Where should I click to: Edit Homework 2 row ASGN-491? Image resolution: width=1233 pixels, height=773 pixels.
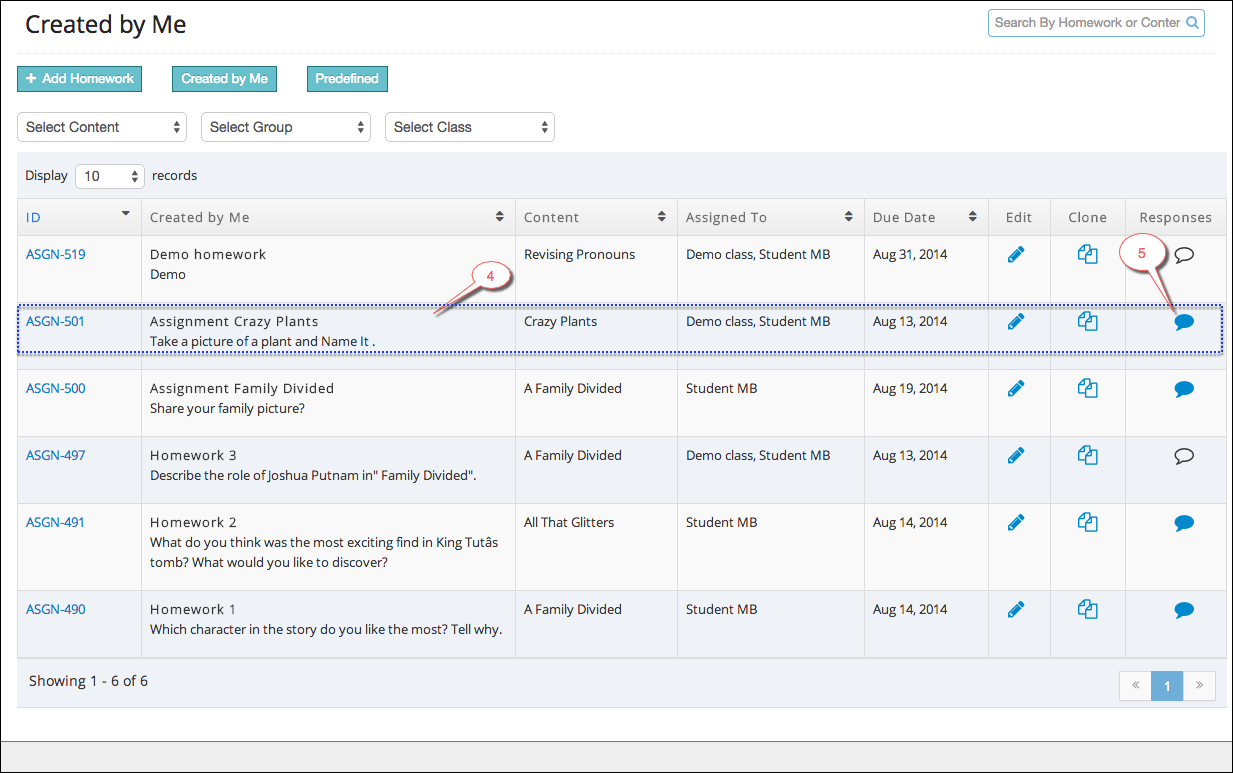point(1016,522)
